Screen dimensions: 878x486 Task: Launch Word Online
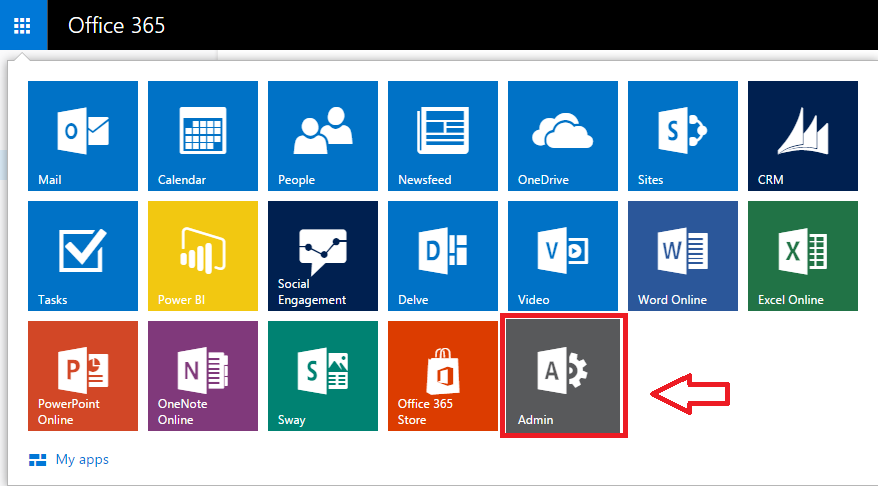[683, 256]
